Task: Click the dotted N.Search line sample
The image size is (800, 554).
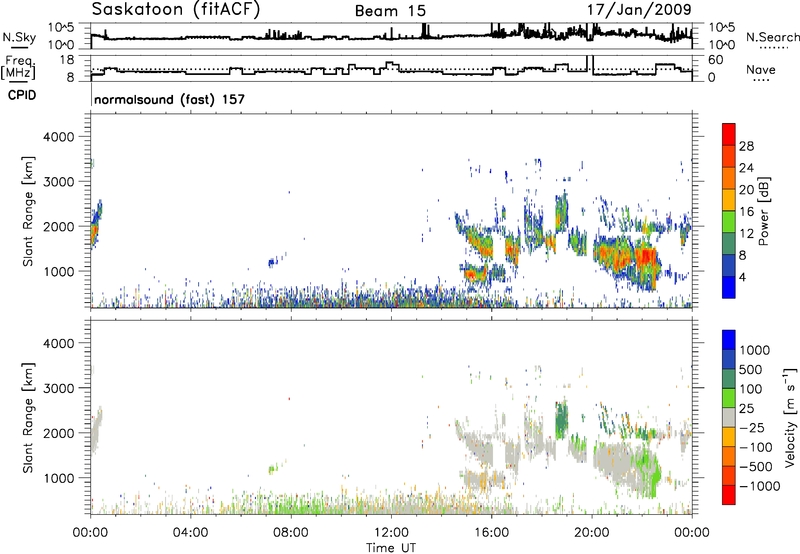Action: coord(774,48)
